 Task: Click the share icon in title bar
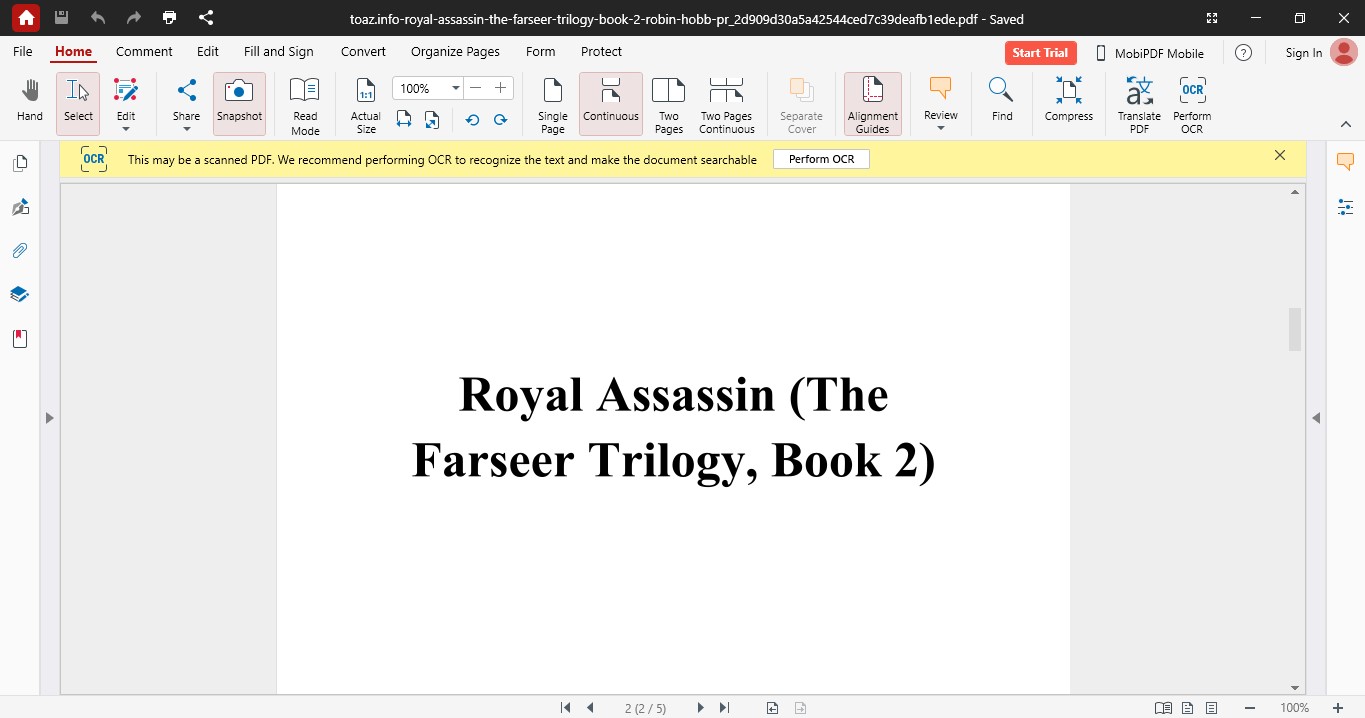206,18
